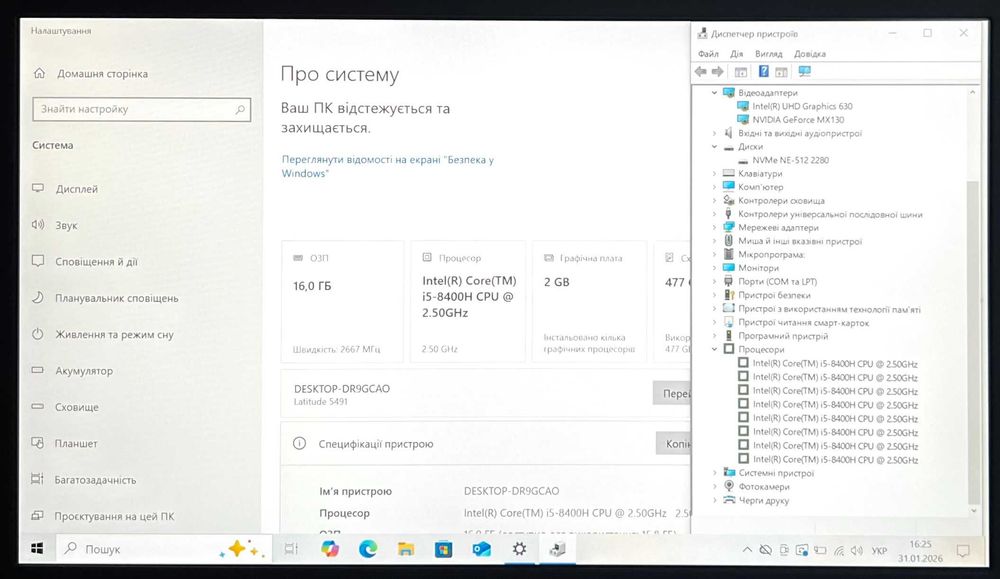
Task: Open Wi-Fi network icon in system tray
Action: point(839,550)
